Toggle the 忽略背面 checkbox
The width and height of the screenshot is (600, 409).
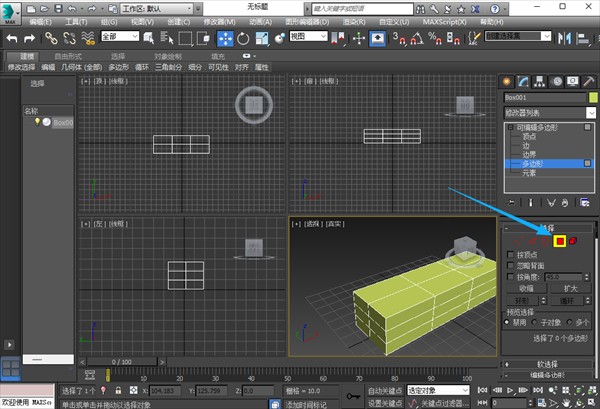512,267
